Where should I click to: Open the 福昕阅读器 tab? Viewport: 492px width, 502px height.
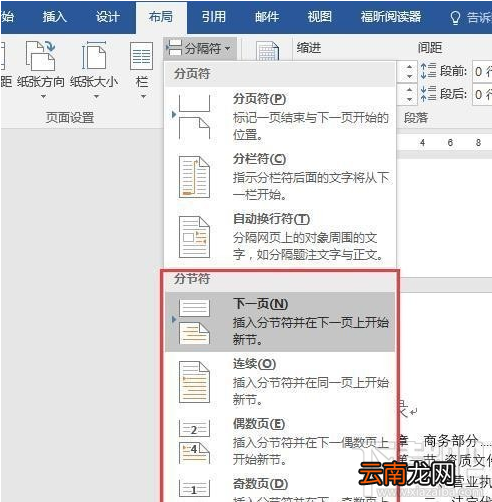(391, 17)
